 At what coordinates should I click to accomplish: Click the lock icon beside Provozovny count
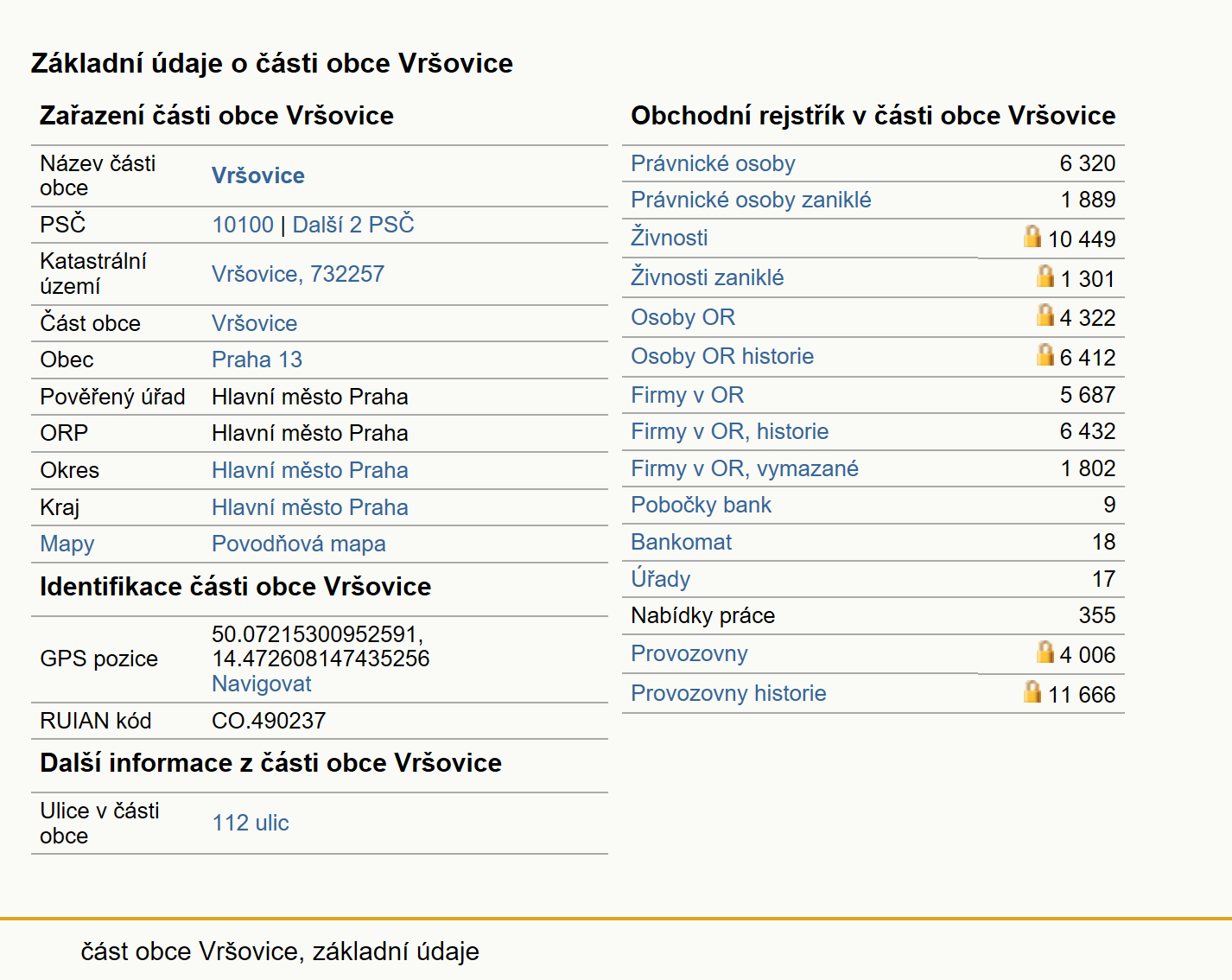pos(1045,652)
